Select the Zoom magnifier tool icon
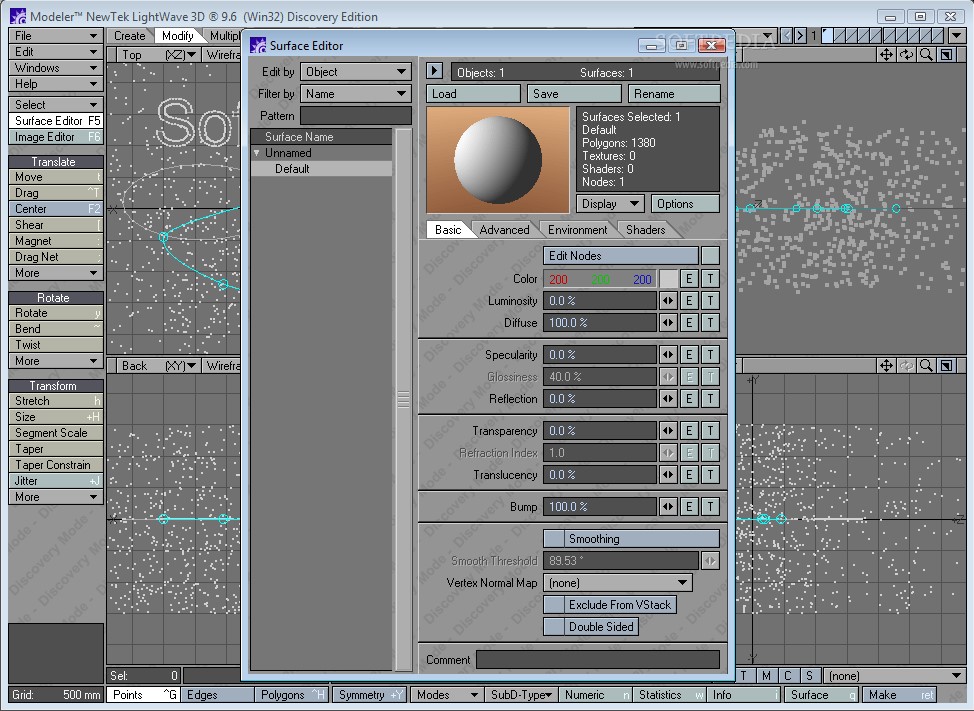Image resolution: width=974 pixels, height=711 pixels. (925, 55)
